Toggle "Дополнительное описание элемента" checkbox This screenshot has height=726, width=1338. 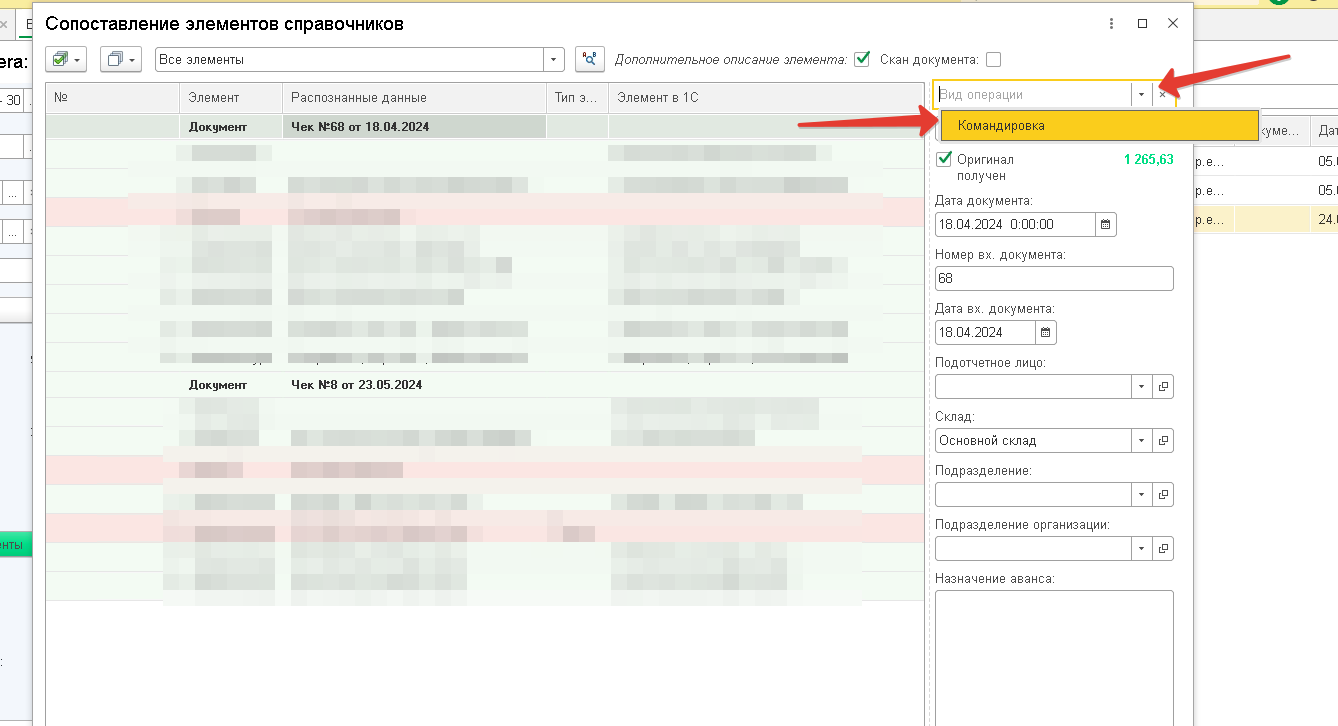click(862, 59)
